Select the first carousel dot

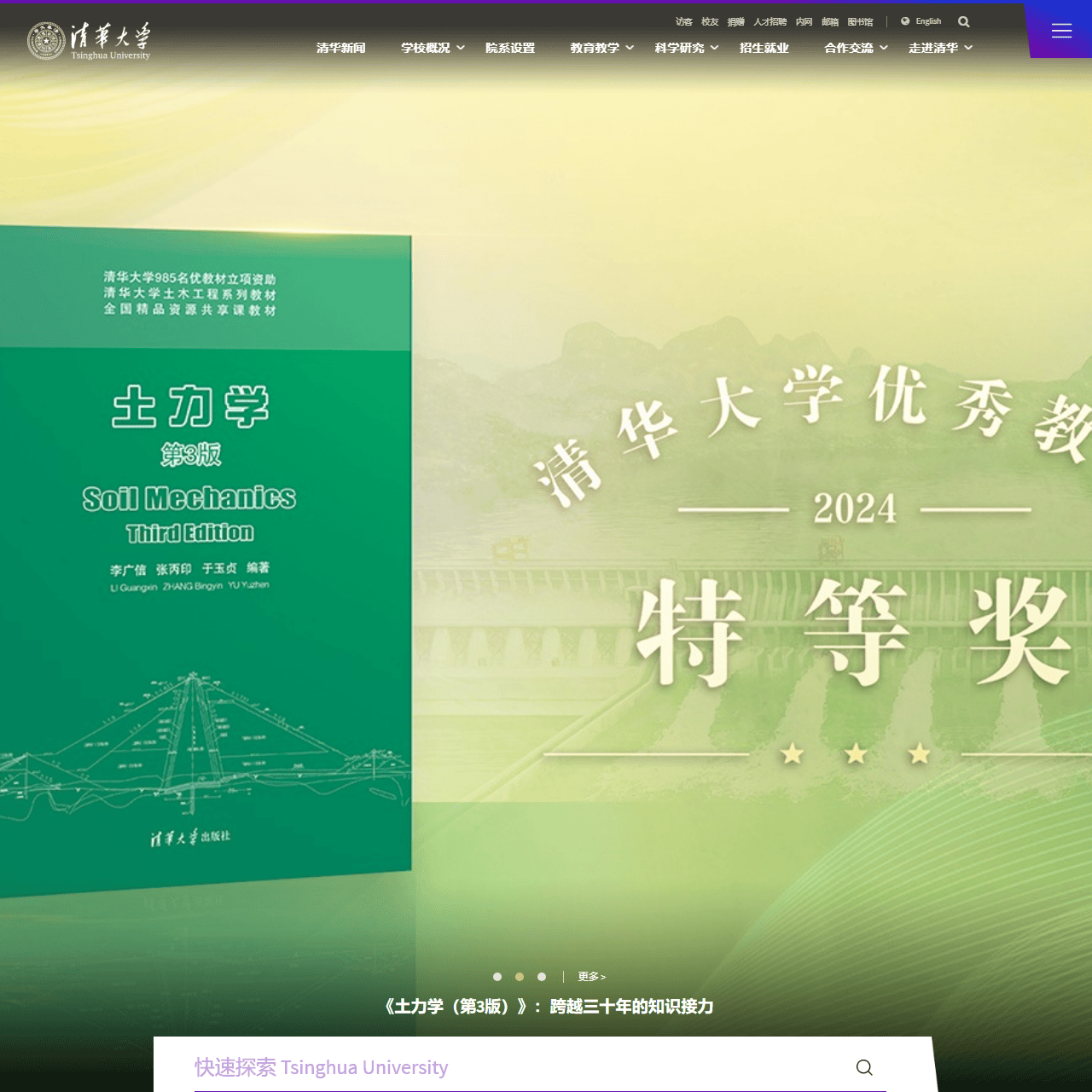[497, 977]
